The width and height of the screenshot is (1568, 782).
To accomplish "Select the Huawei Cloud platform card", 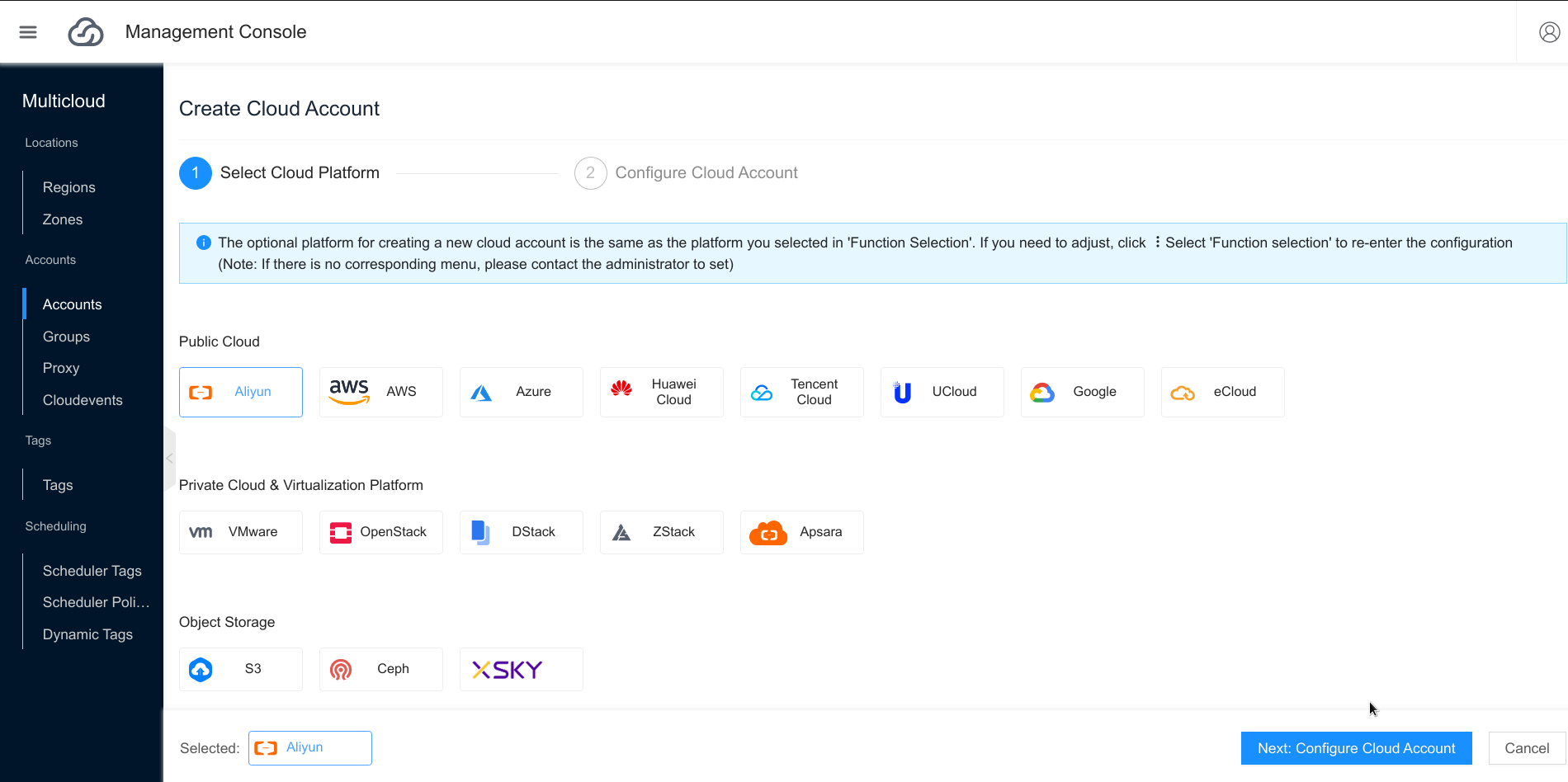I will click(x=662, y=392).
